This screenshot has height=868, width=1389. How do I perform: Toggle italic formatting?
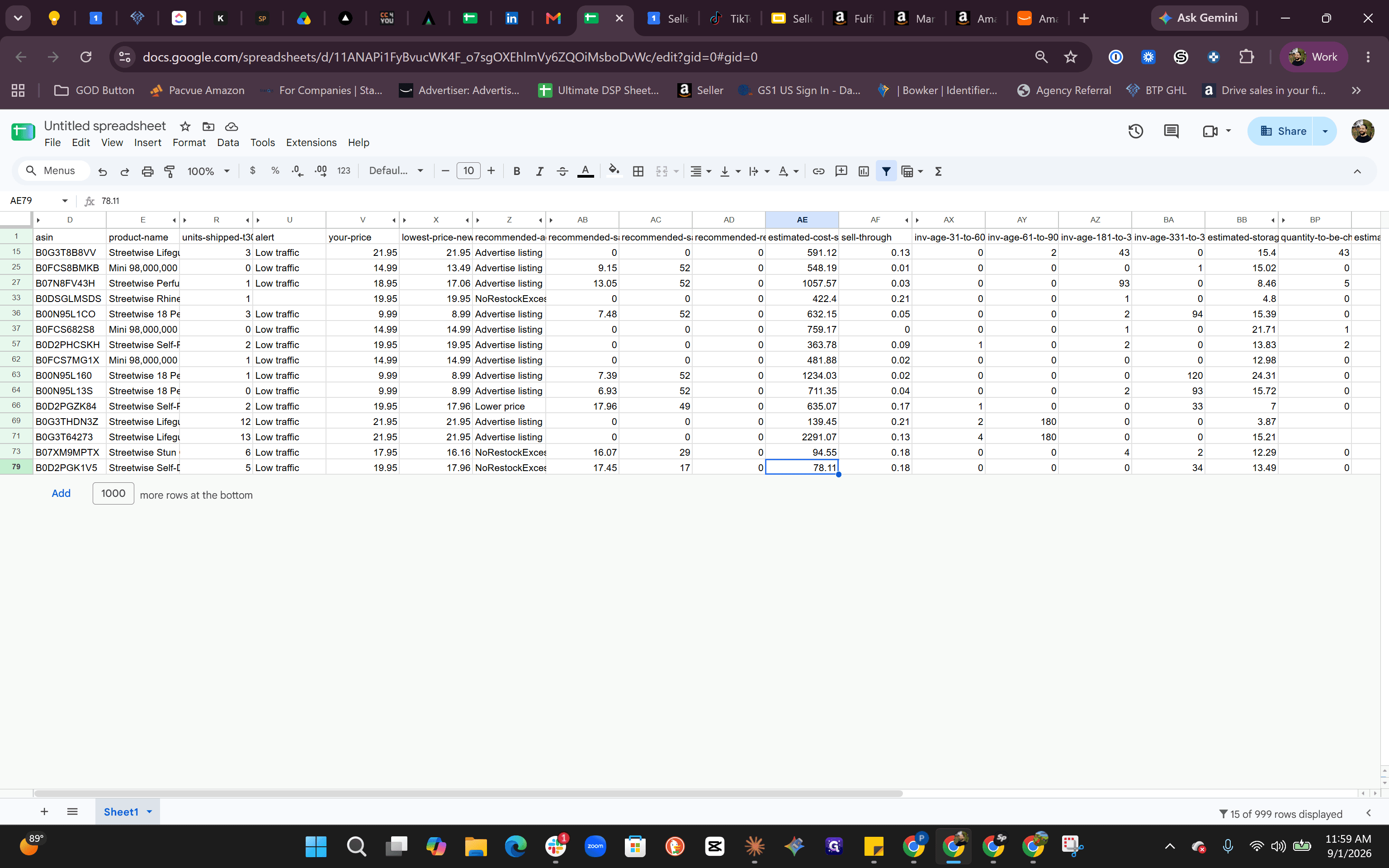pos(539,171)
